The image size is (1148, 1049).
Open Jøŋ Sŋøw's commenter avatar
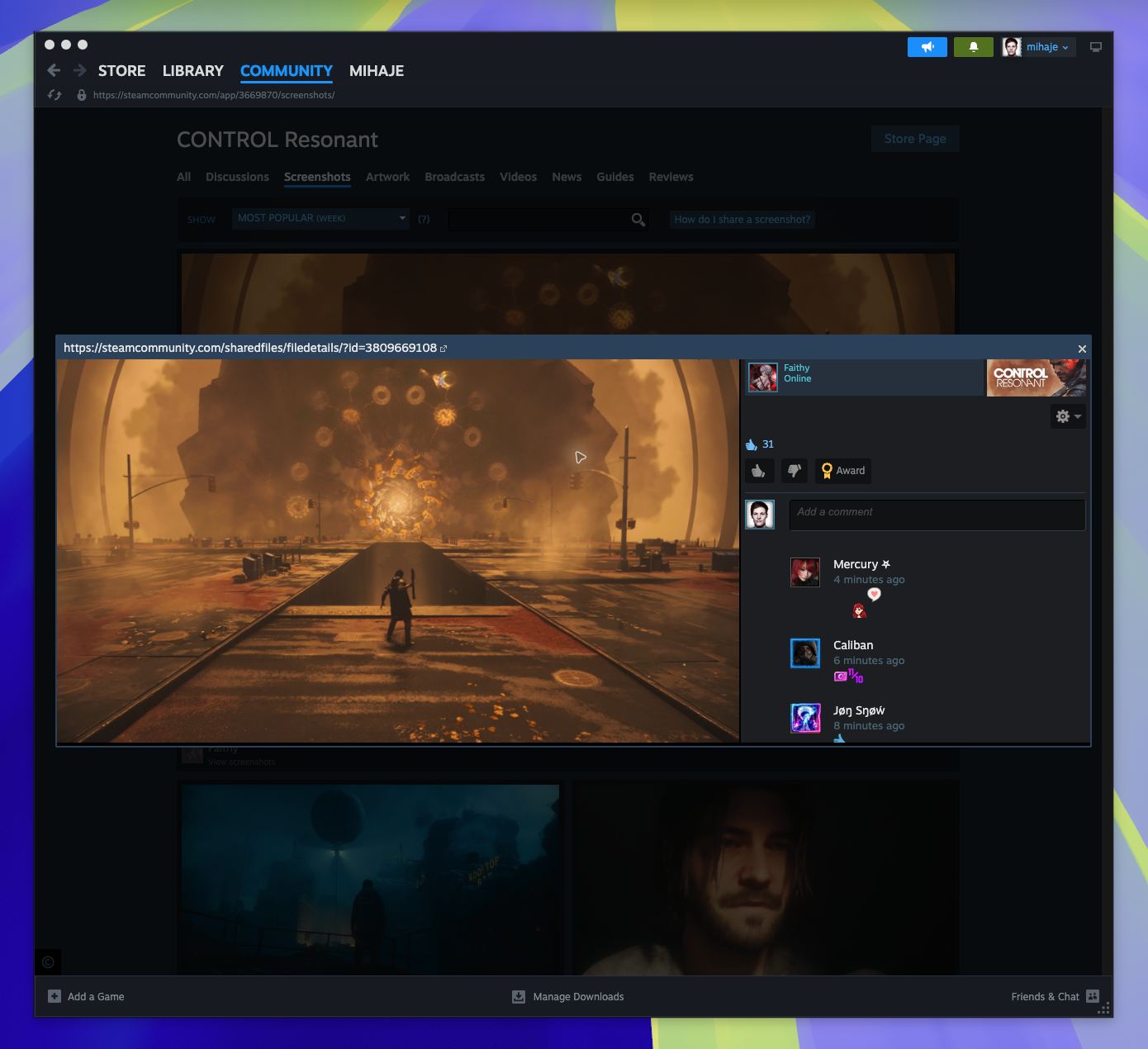click(x=805, y=719)
